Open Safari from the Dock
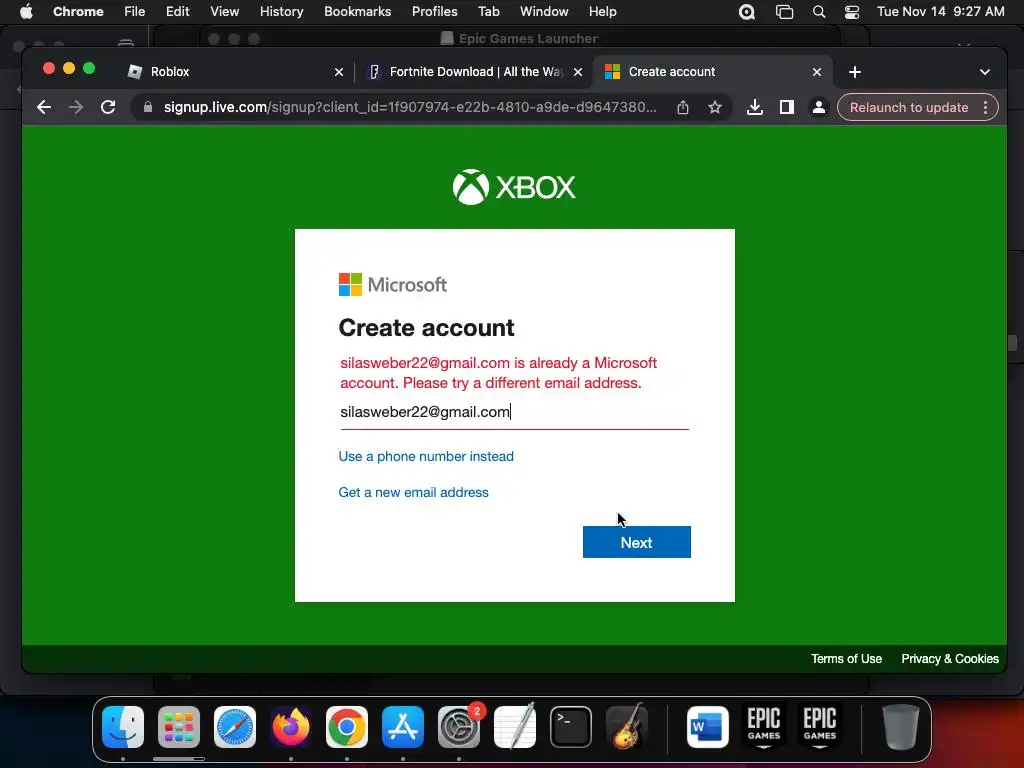 tap(235, 727)
